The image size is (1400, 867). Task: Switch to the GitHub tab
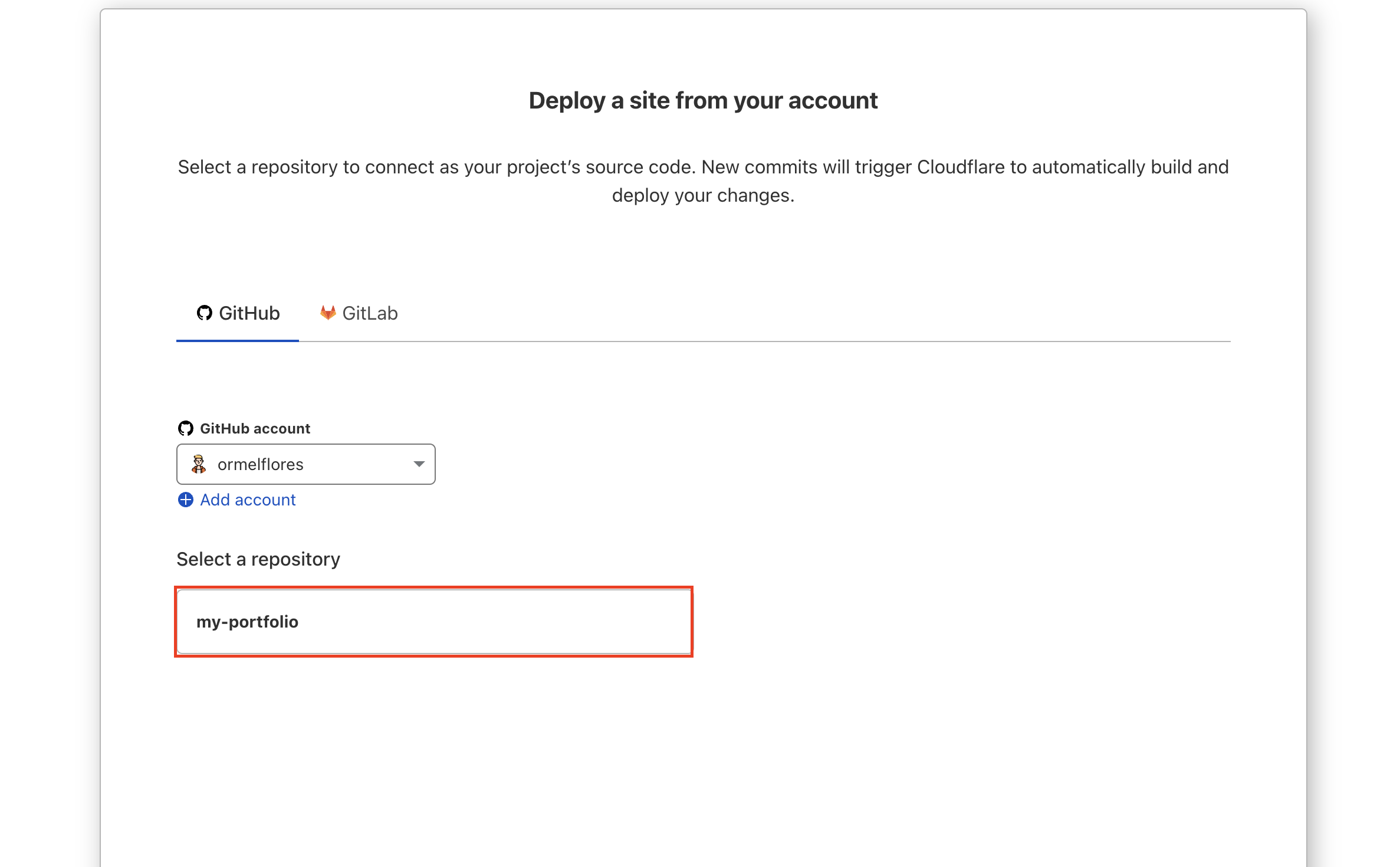[238, 313]
